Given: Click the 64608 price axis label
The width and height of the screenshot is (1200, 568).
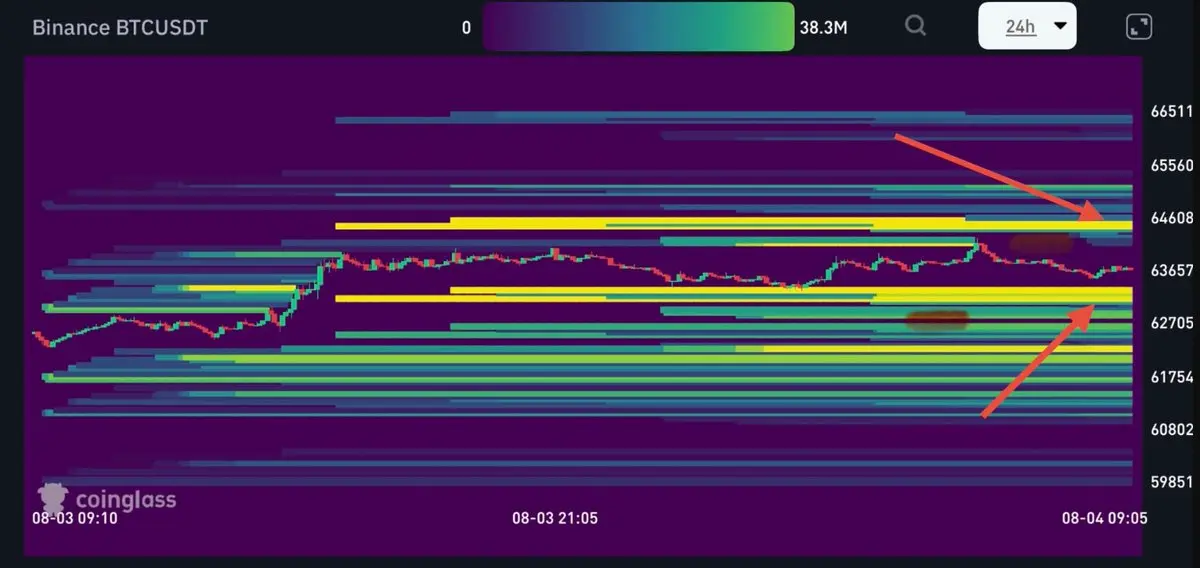Looking at the screenshot, I should pyautogui.click(x=1172, y=218).
